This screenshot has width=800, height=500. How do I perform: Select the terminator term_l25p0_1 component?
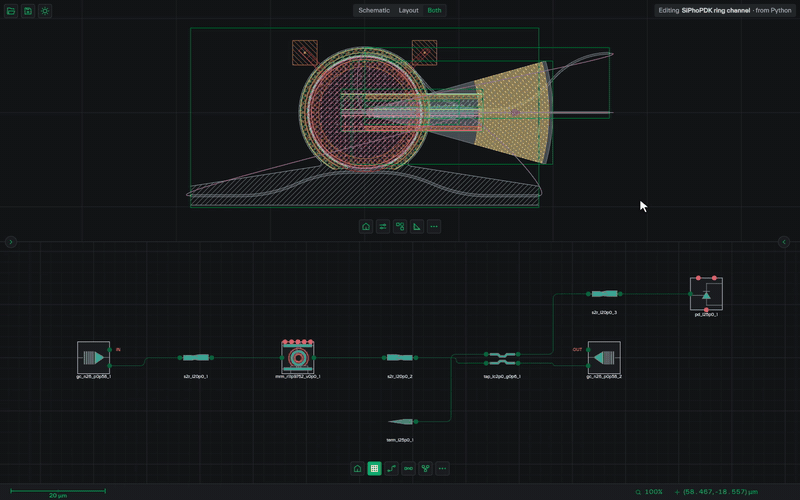[403, 421]
